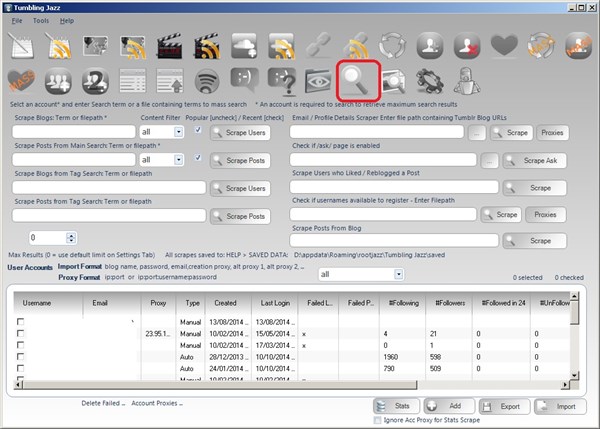Click the photo with RSS feed icon
Image resolution: width=600 pixels, height=429 pixels.
coord(133,47)
